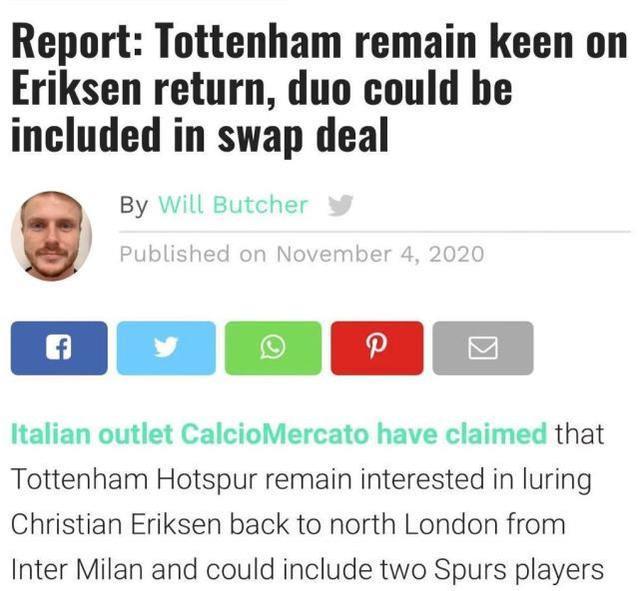
Task: Open Will Butcher's Twitter bird icon
Action: click(340, 205)
